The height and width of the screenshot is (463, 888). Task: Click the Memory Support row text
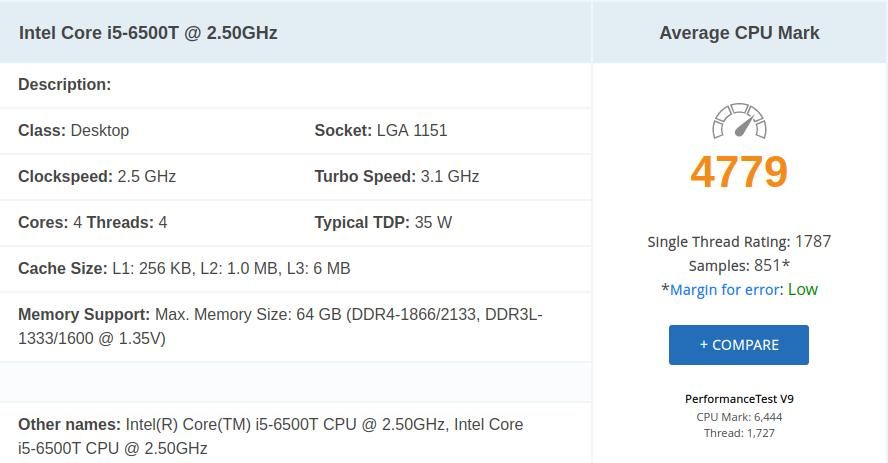[x=280, y=326]
